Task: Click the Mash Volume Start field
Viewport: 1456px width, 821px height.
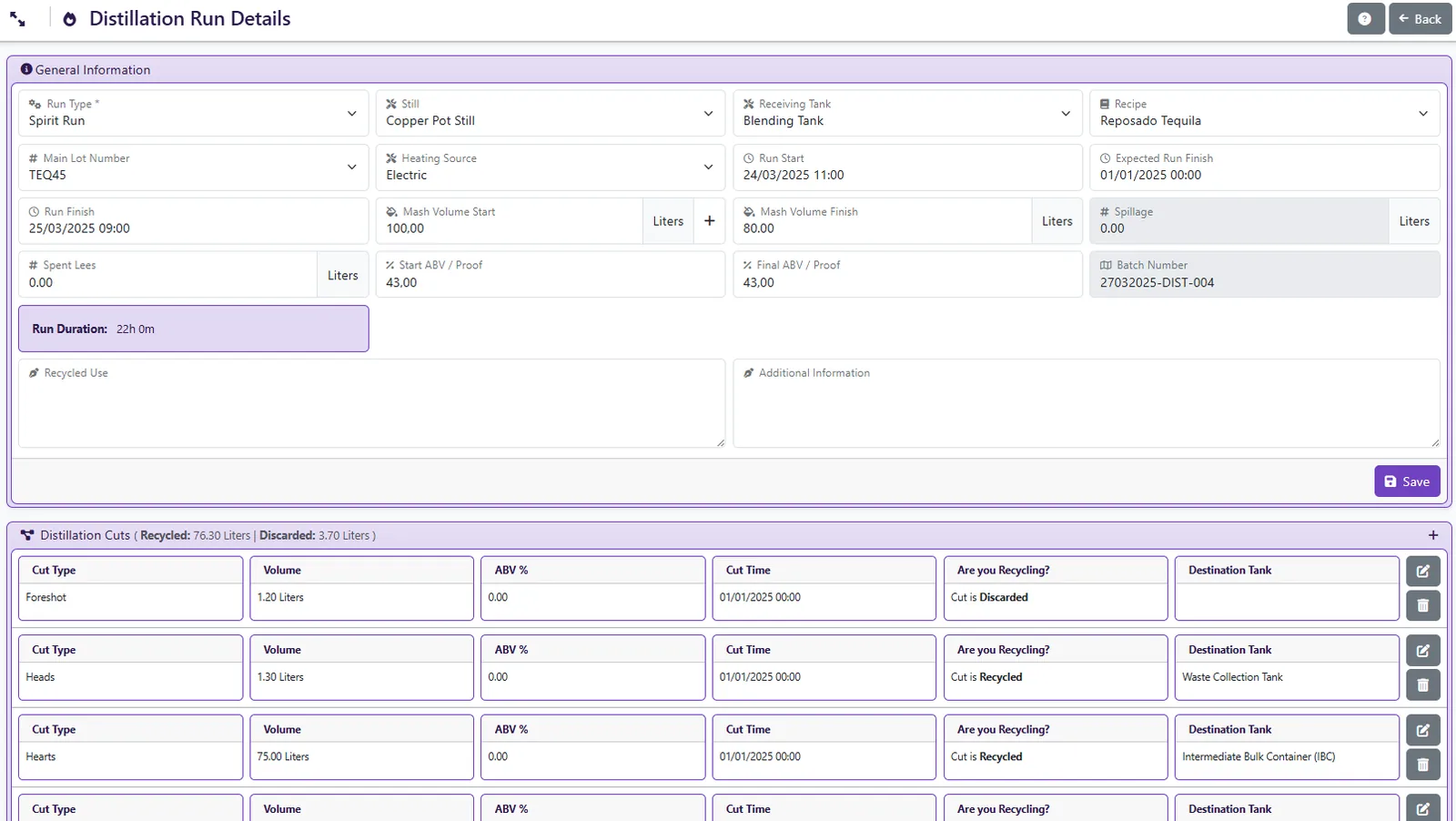Action: [510, 221]
